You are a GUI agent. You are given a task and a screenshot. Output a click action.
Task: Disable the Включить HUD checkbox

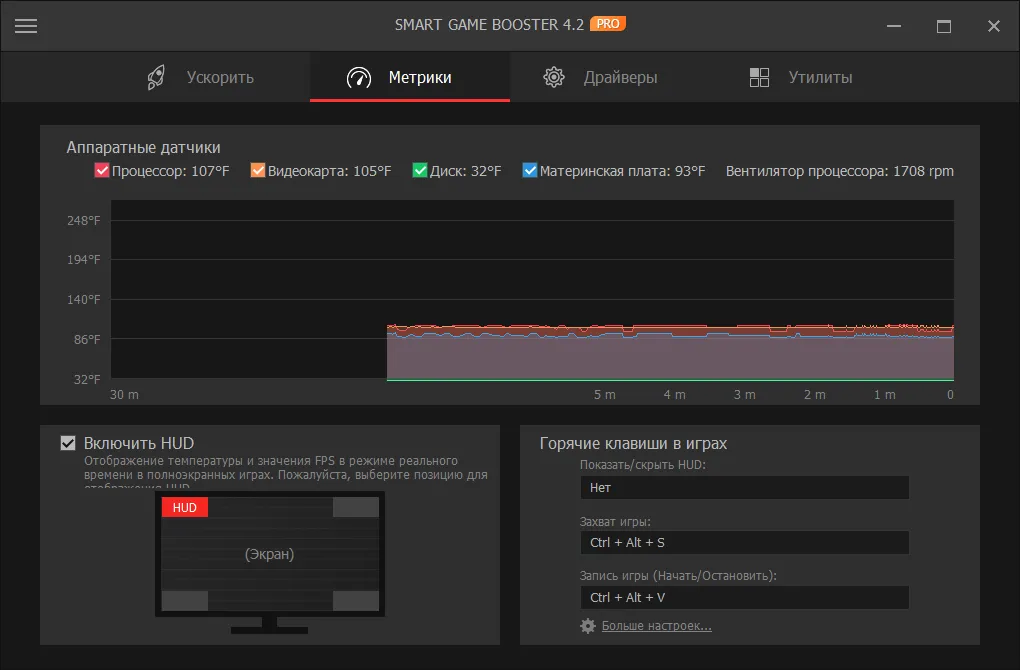[68, 443]
